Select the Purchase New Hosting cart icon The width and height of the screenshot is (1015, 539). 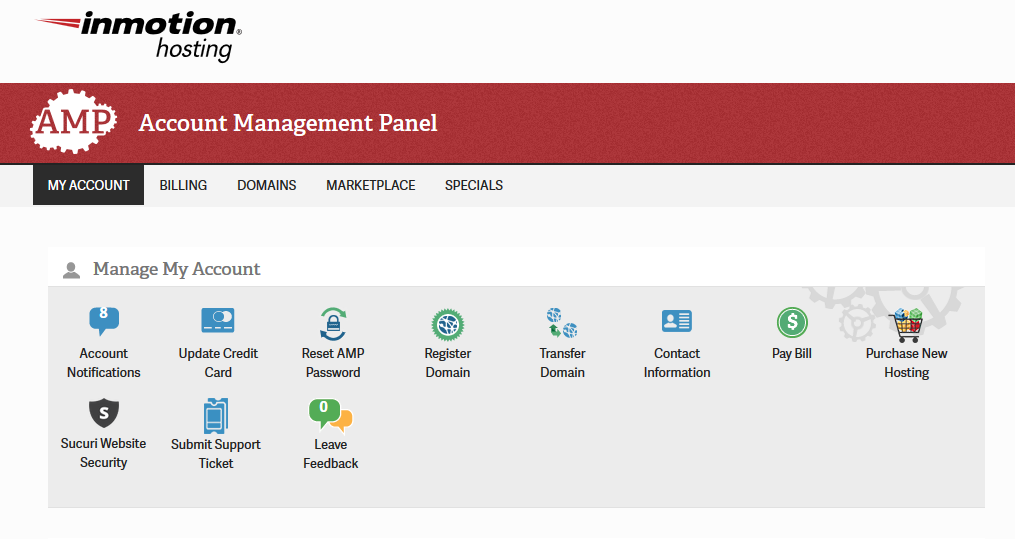tap(906, 324)
